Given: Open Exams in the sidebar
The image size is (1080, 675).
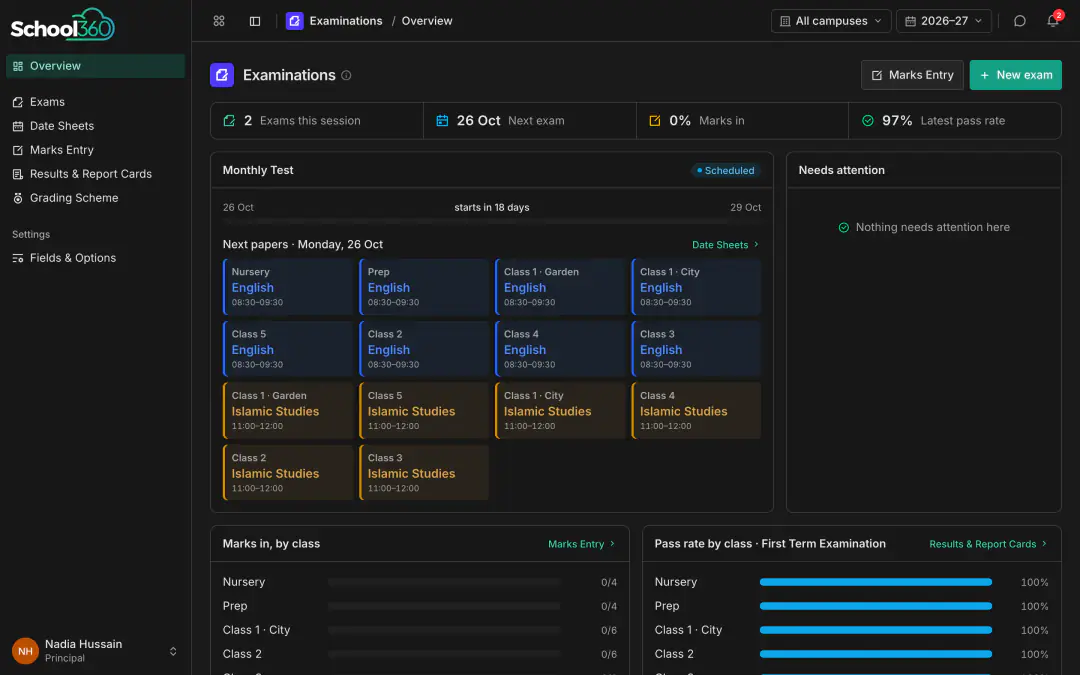Looking at the screenshot, I should coord(96,102).
